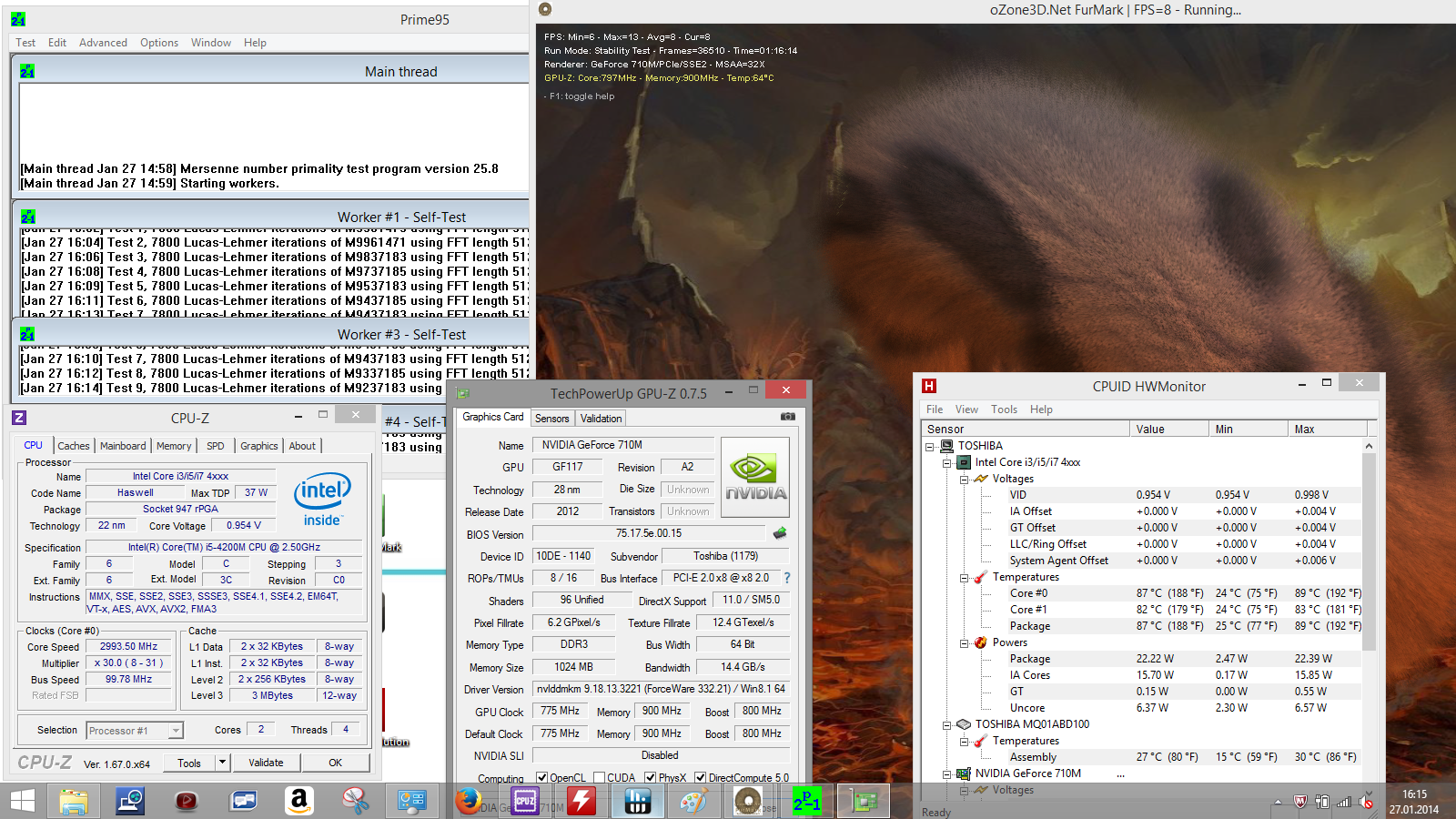This screenshot has width=1456, height=819.
Task: Open the Paint taskbar icon
Action: pyautogui.click(x=693, y=801)
